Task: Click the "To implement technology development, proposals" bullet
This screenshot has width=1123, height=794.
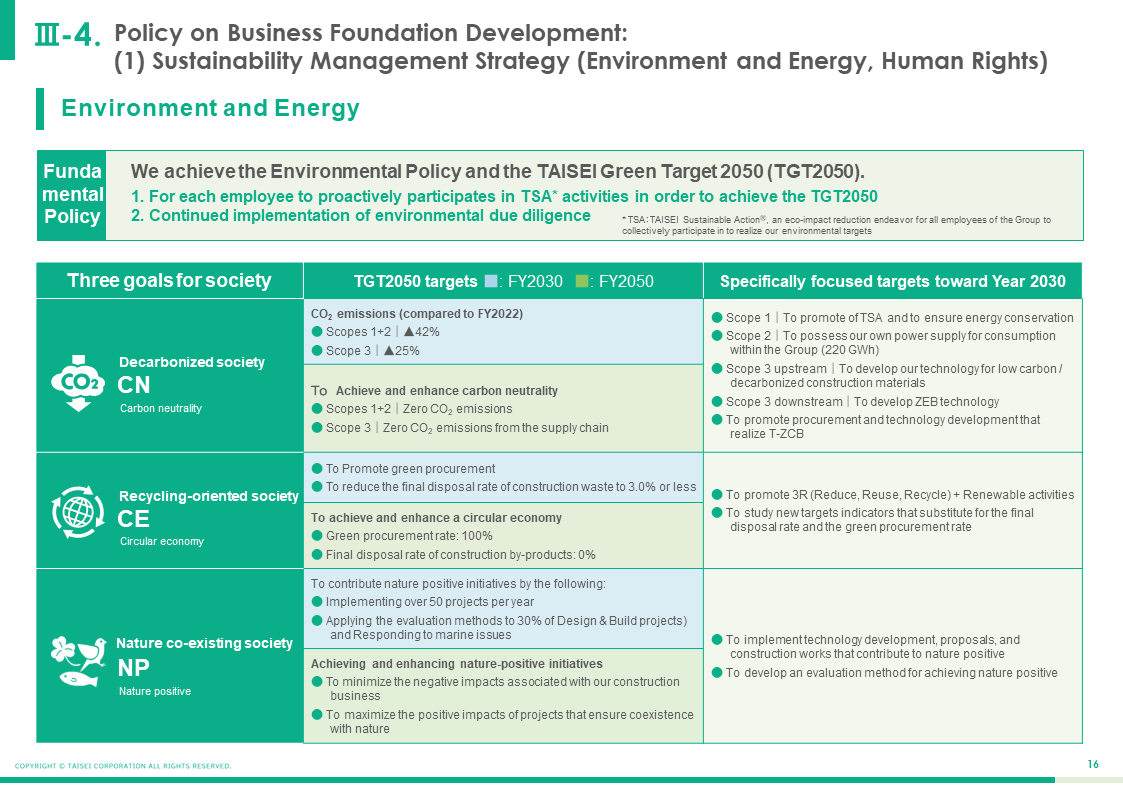Action: (866, 647)
